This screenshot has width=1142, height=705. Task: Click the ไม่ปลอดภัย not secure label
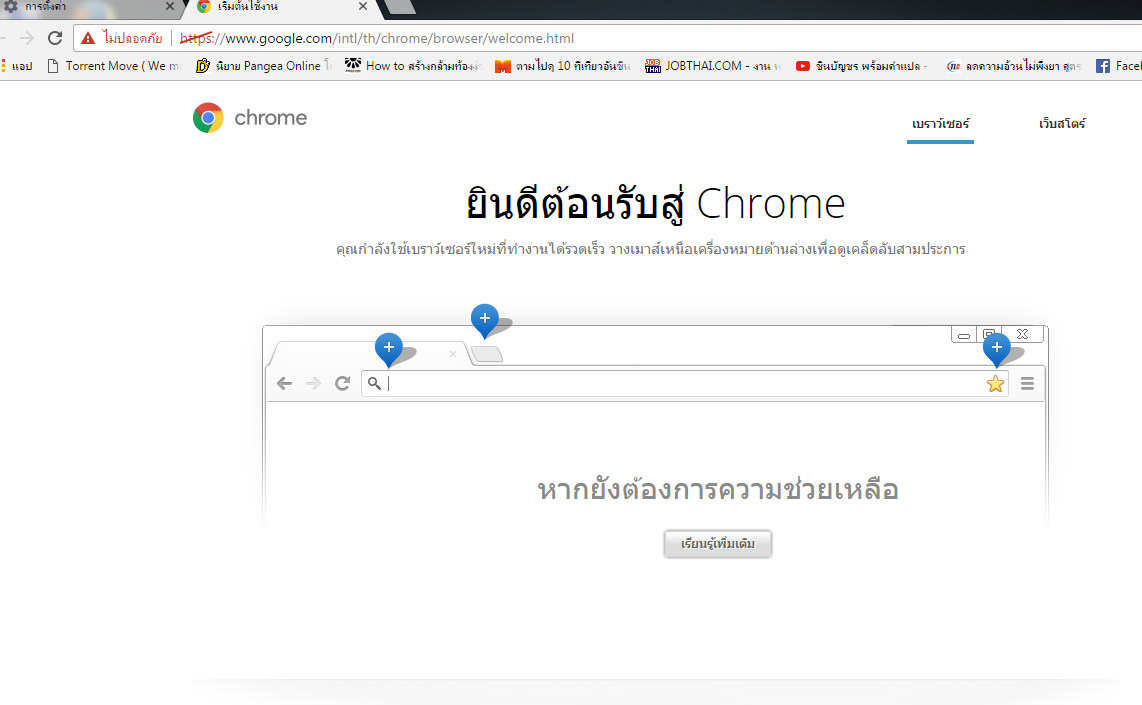tap(132, 38)
